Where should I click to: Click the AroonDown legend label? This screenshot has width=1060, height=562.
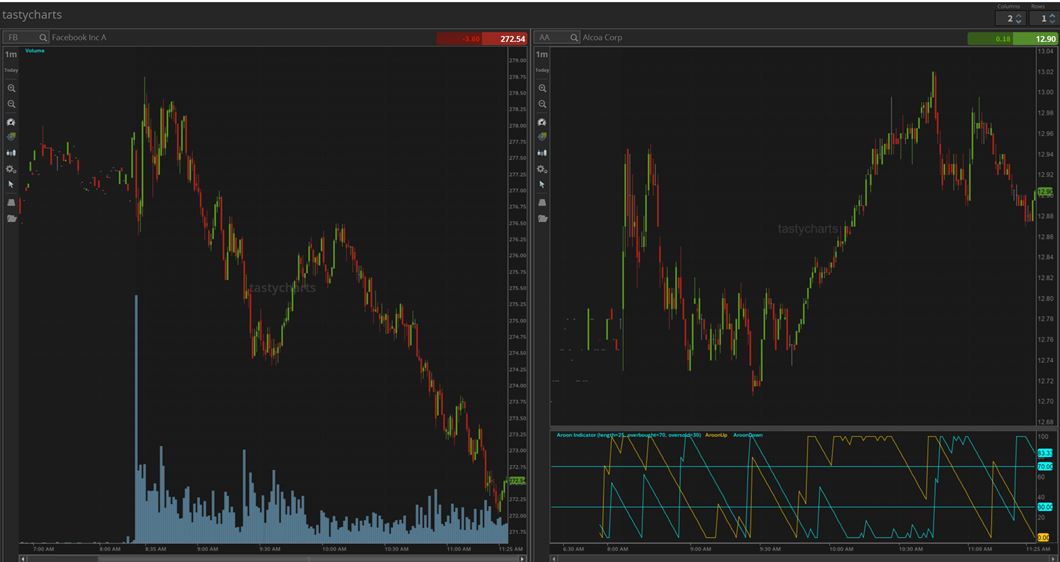click(748, 435)
